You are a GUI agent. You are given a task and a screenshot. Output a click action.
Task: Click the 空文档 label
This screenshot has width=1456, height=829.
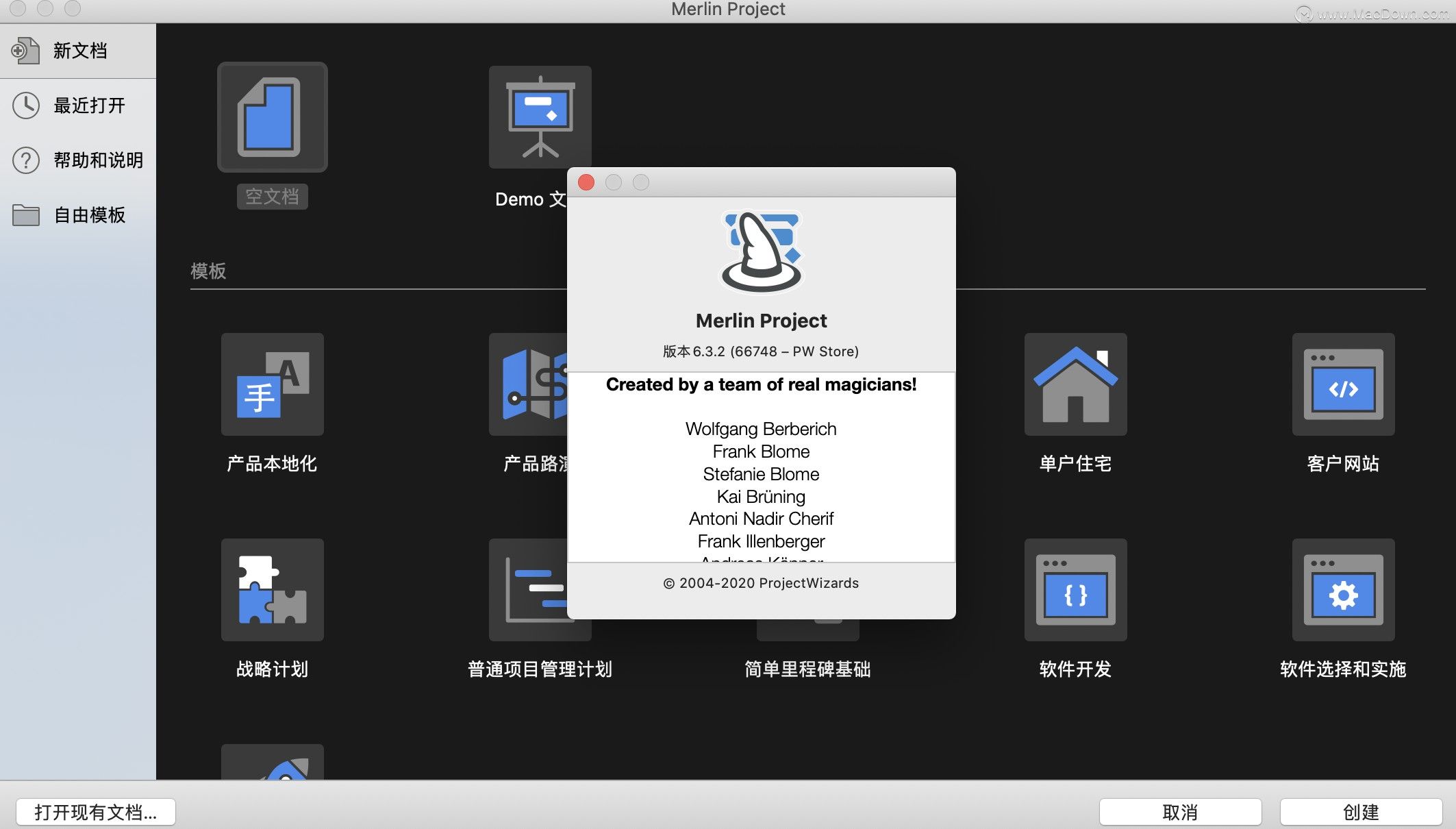(x=273, y=197)
